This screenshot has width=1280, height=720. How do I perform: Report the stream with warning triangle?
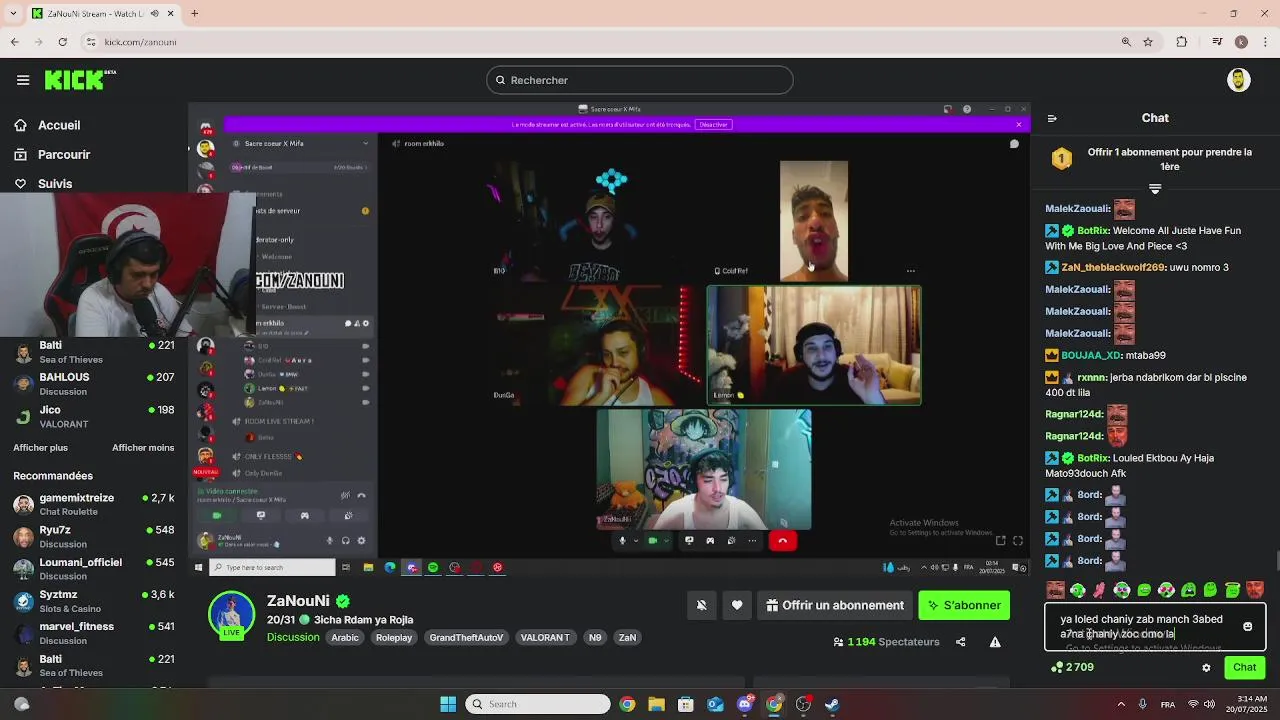[x=995, y=642]
